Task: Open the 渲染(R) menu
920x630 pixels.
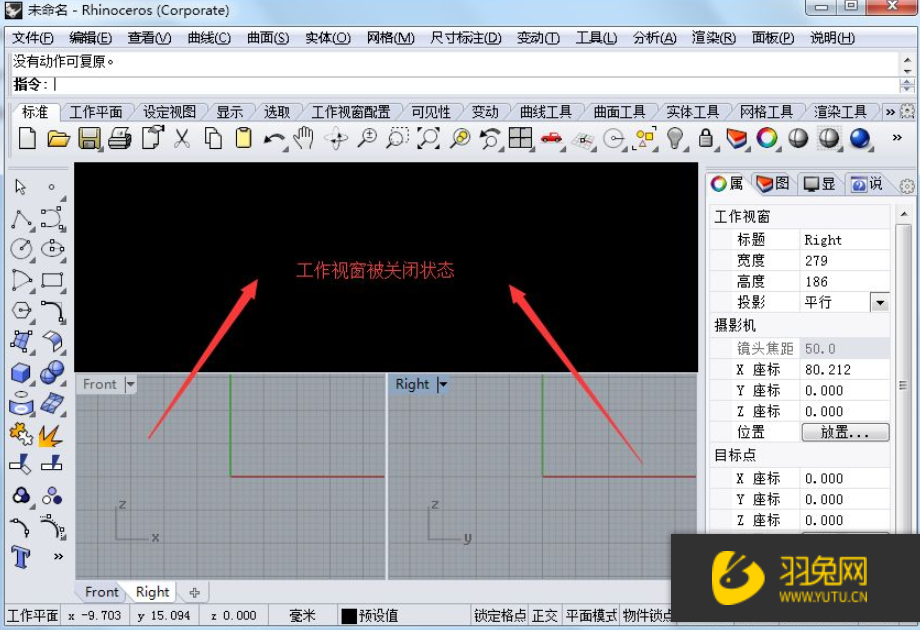Action: 713,38
